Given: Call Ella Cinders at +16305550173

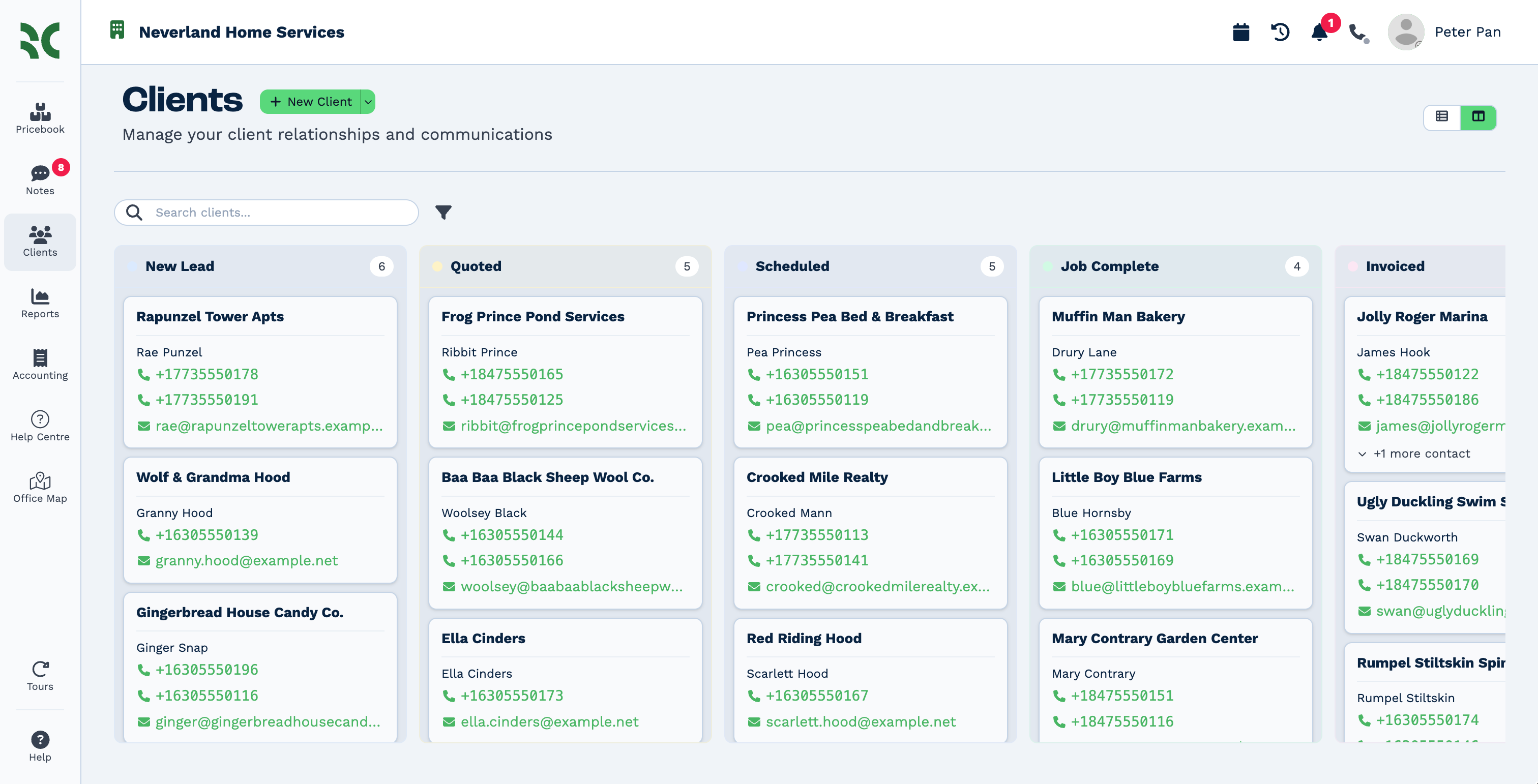Looking at the screenshot, I should click(503, 696).
